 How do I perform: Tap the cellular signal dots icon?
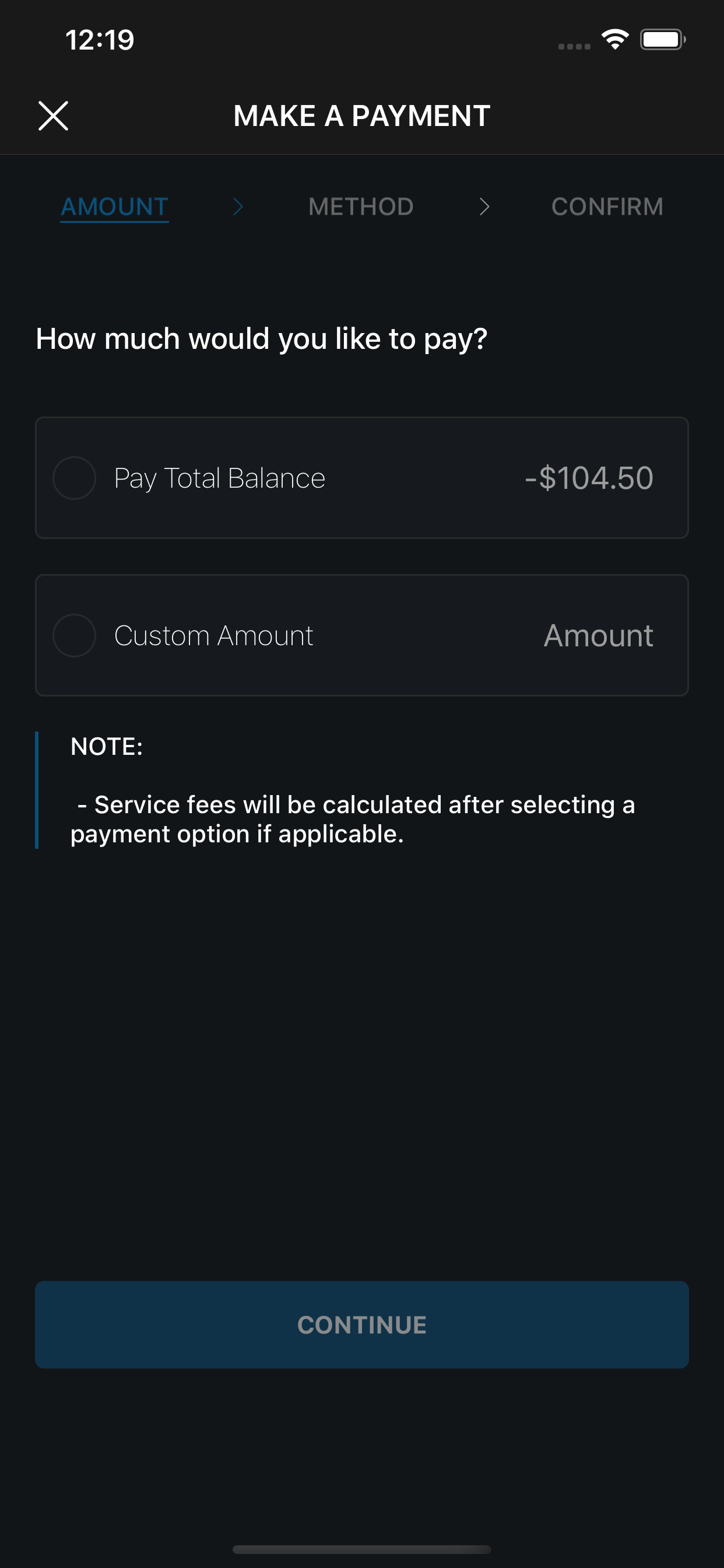pos(574,46)
